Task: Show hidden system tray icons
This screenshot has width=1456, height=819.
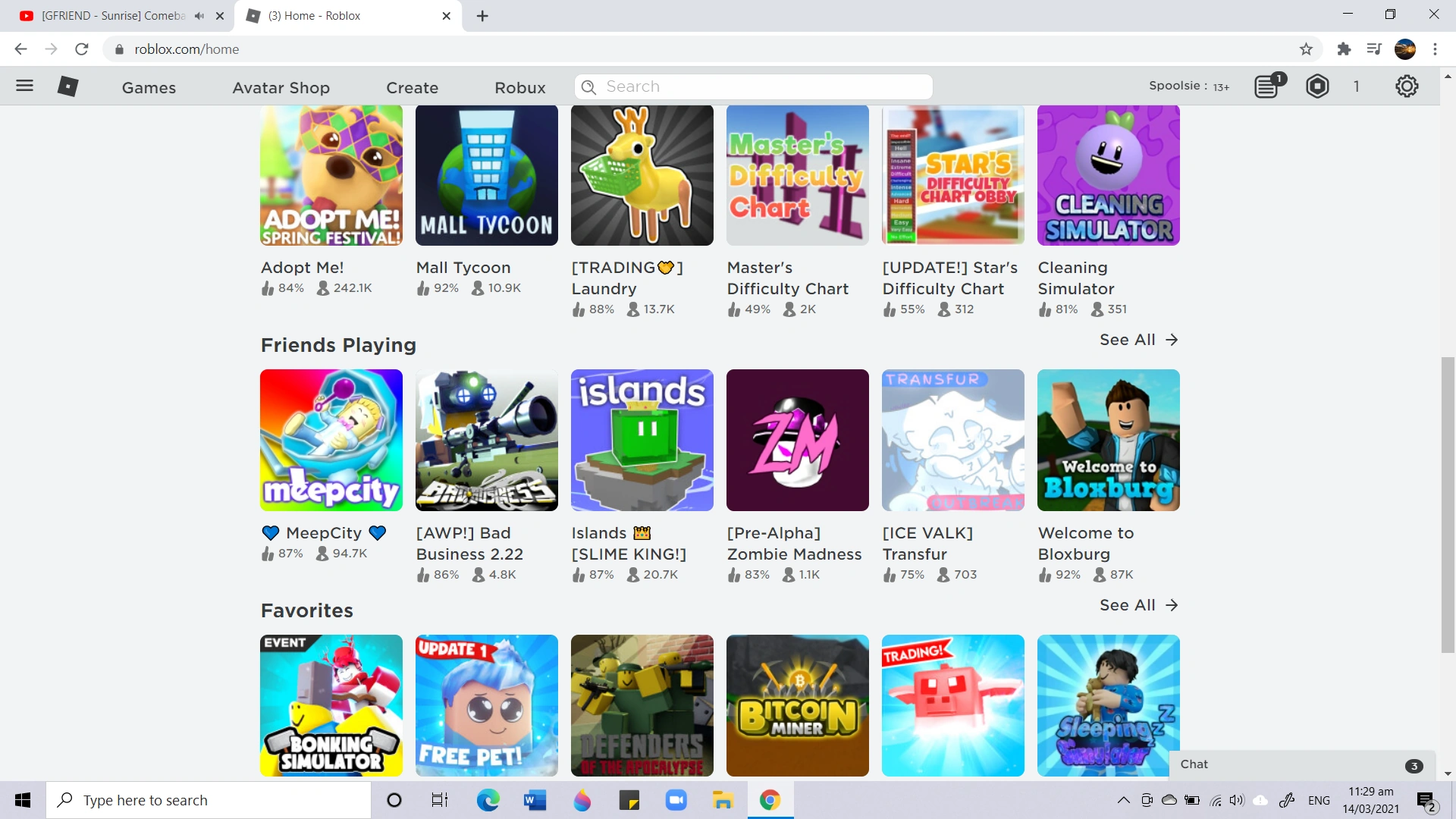Action: (1123, 800)
